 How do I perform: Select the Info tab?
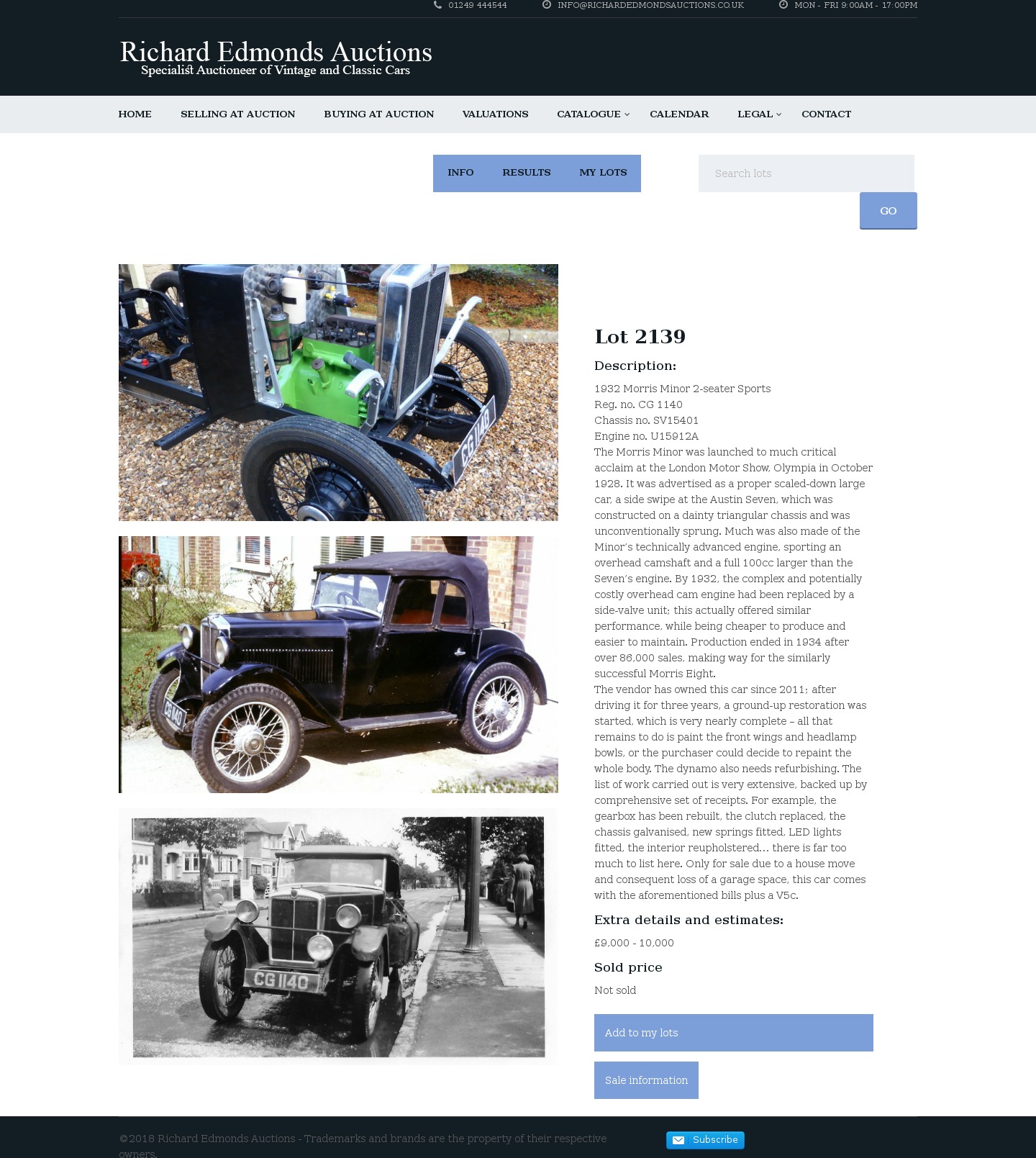(460, 173)
